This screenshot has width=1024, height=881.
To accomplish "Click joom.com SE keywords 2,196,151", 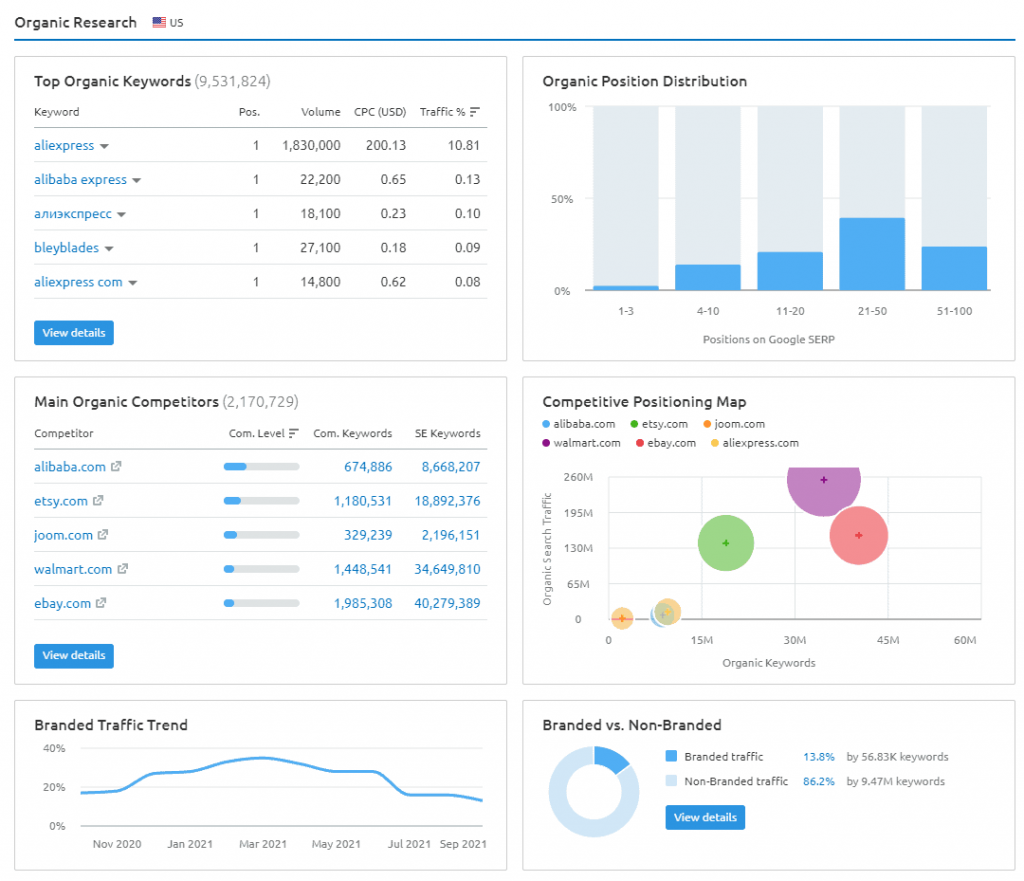I will (x=451, y=535).
